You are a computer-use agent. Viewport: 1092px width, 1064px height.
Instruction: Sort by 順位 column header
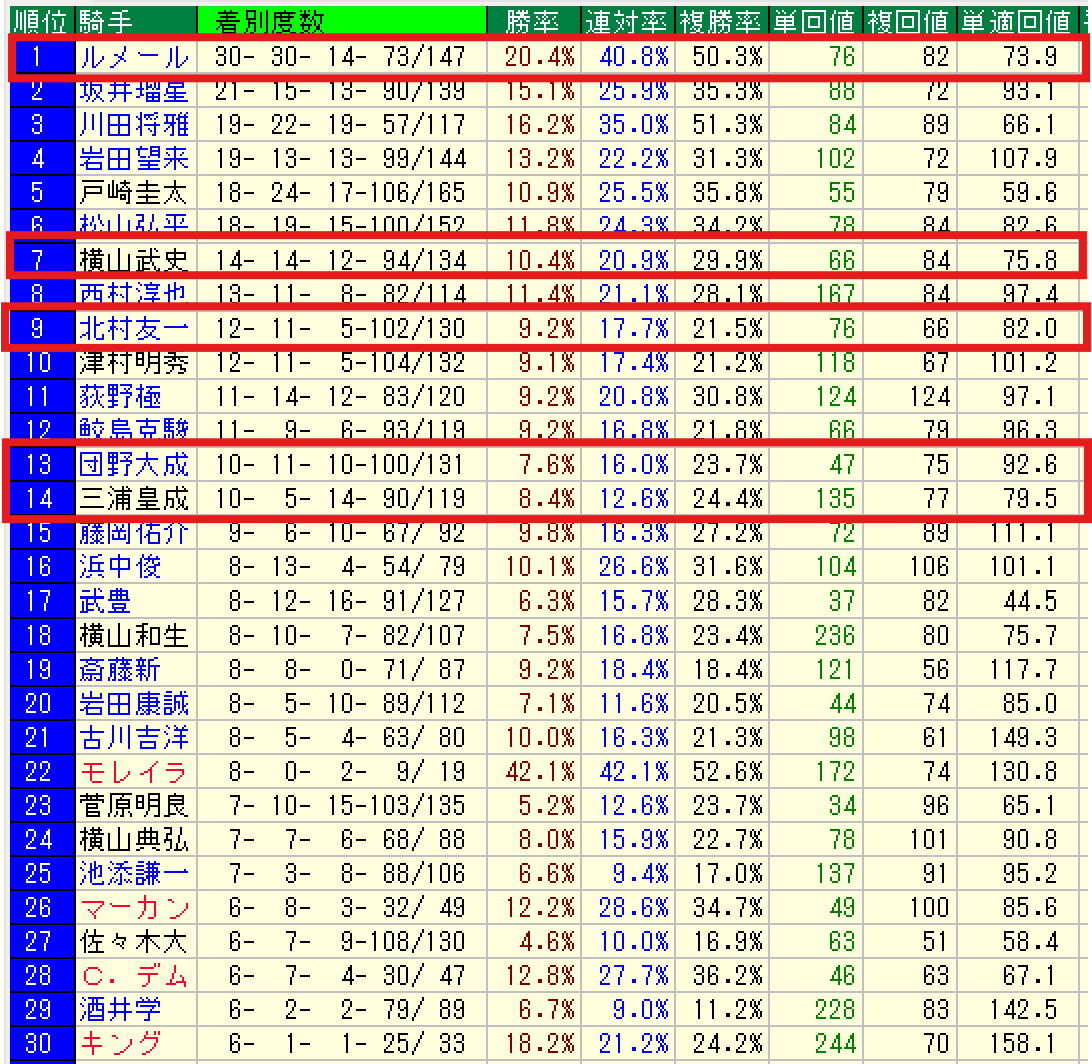tap(39, 20)
